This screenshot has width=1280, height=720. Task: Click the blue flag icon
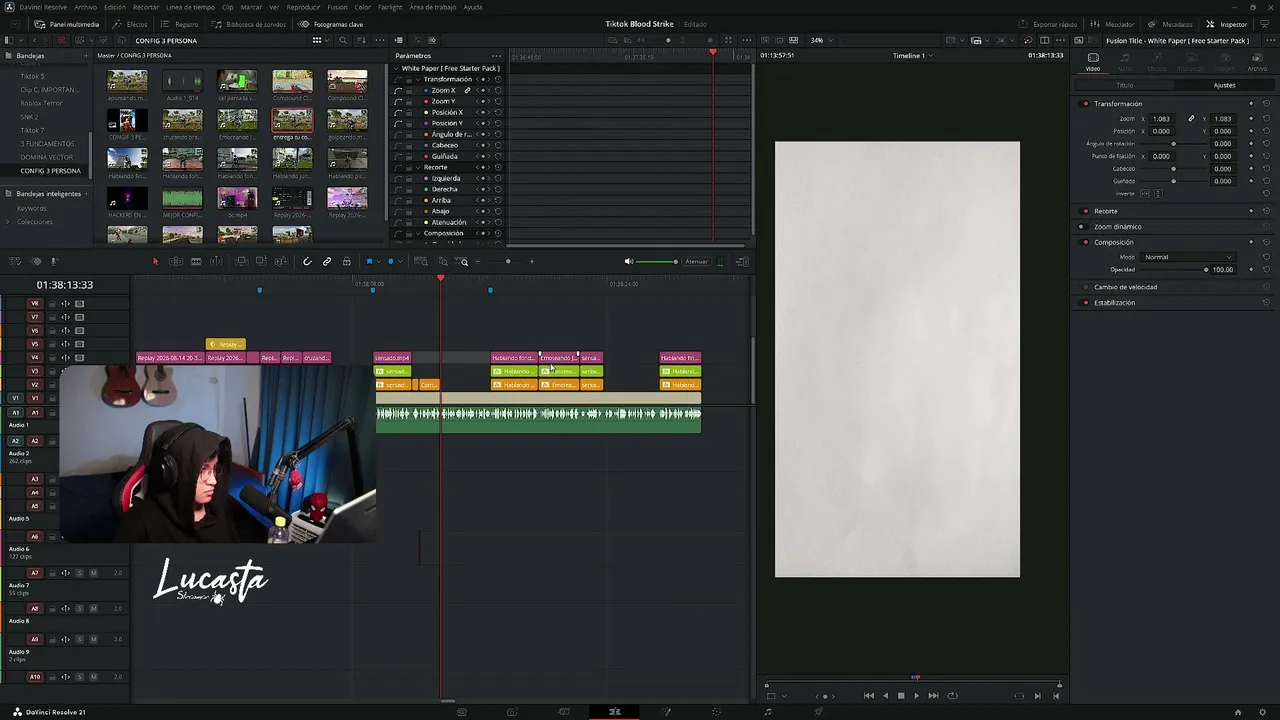(369, 262)
